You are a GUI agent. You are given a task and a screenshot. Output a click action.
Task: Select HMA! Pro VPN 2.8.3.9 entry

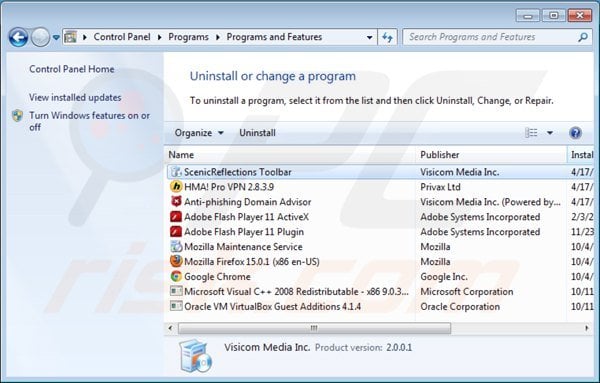click(380, 187)
